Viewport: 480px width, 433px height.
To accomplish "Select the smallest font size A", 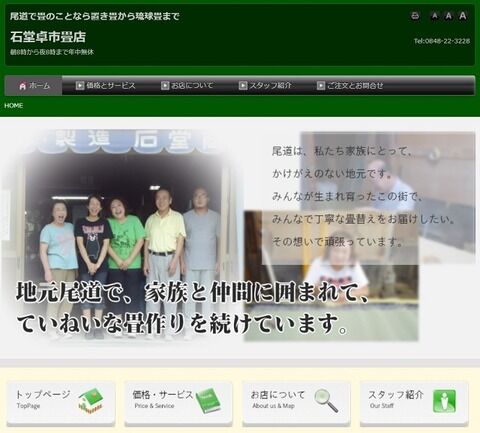I will 434,16.
